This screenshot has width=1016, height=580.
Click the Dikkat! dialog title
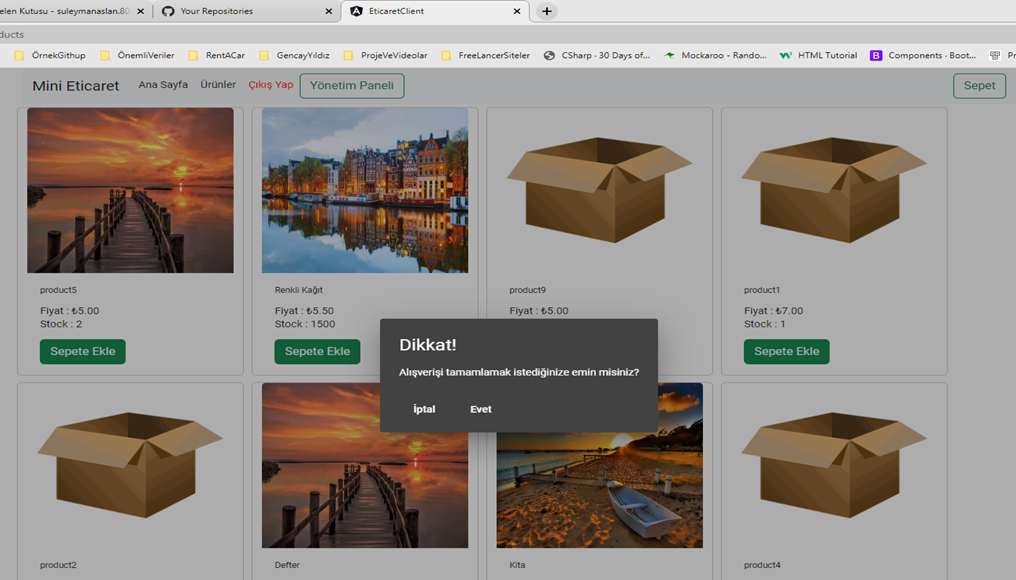tap(428, 345)
